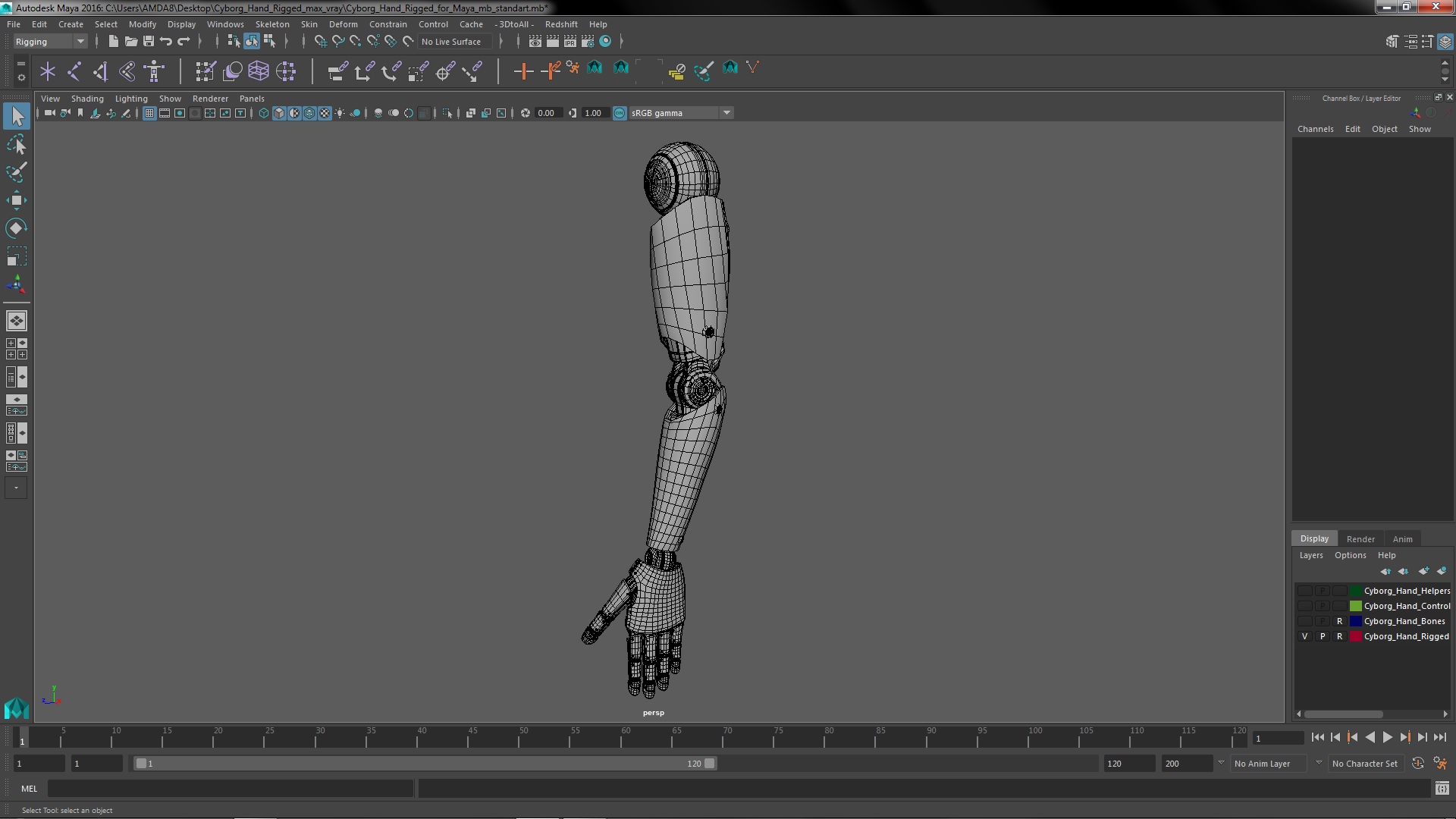Viewport: 1456px width, 819px height.
Task: Start IPR render icon
Action: tap(570, 42)
